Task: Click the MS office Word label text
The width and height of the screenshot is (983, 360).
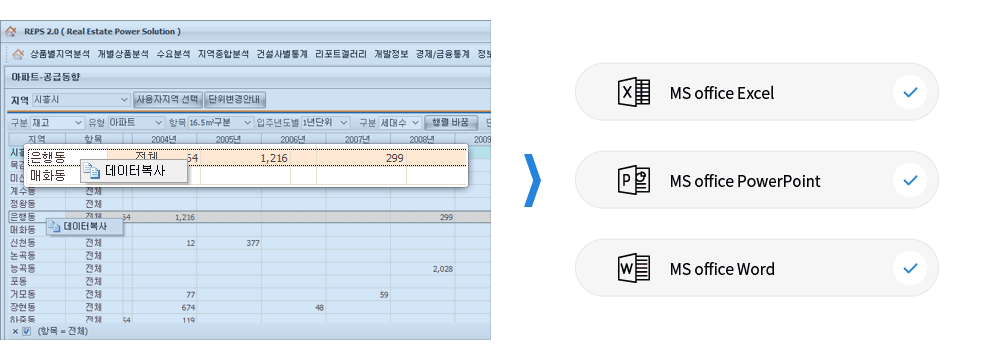Action: point(722,268)
